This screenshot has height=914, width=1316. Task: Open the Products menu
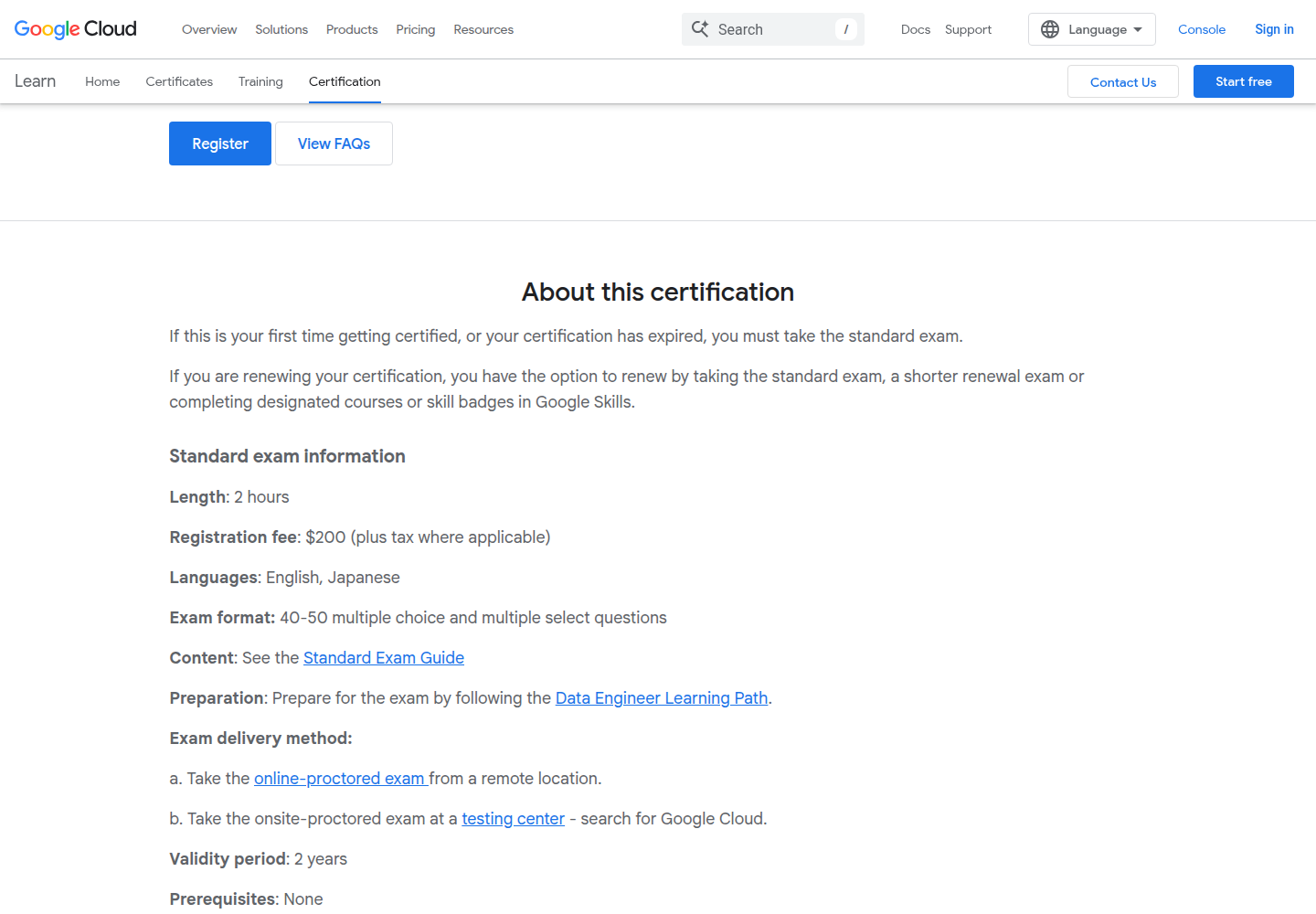pyautogui.click(x=352, y=29)
